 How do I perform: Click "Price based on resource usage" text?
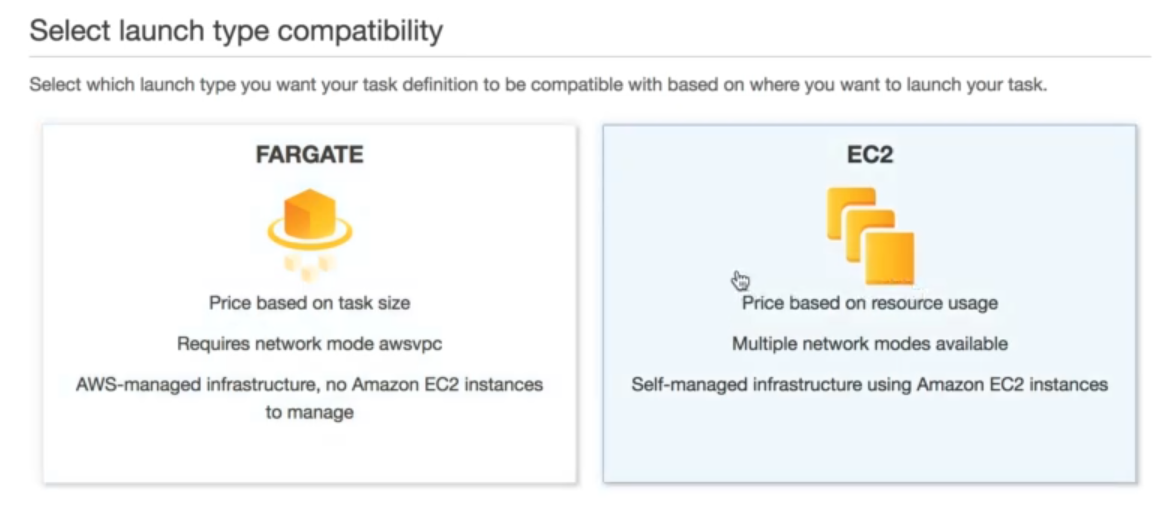coord(869,302)
